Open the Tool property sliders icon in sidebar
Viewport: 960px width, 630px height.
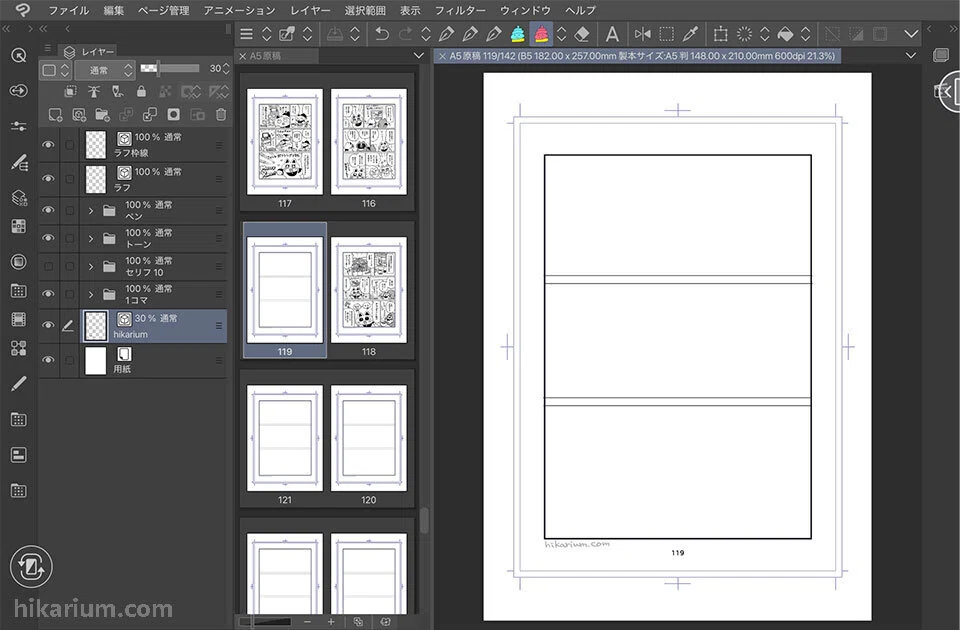coord(19,126)
